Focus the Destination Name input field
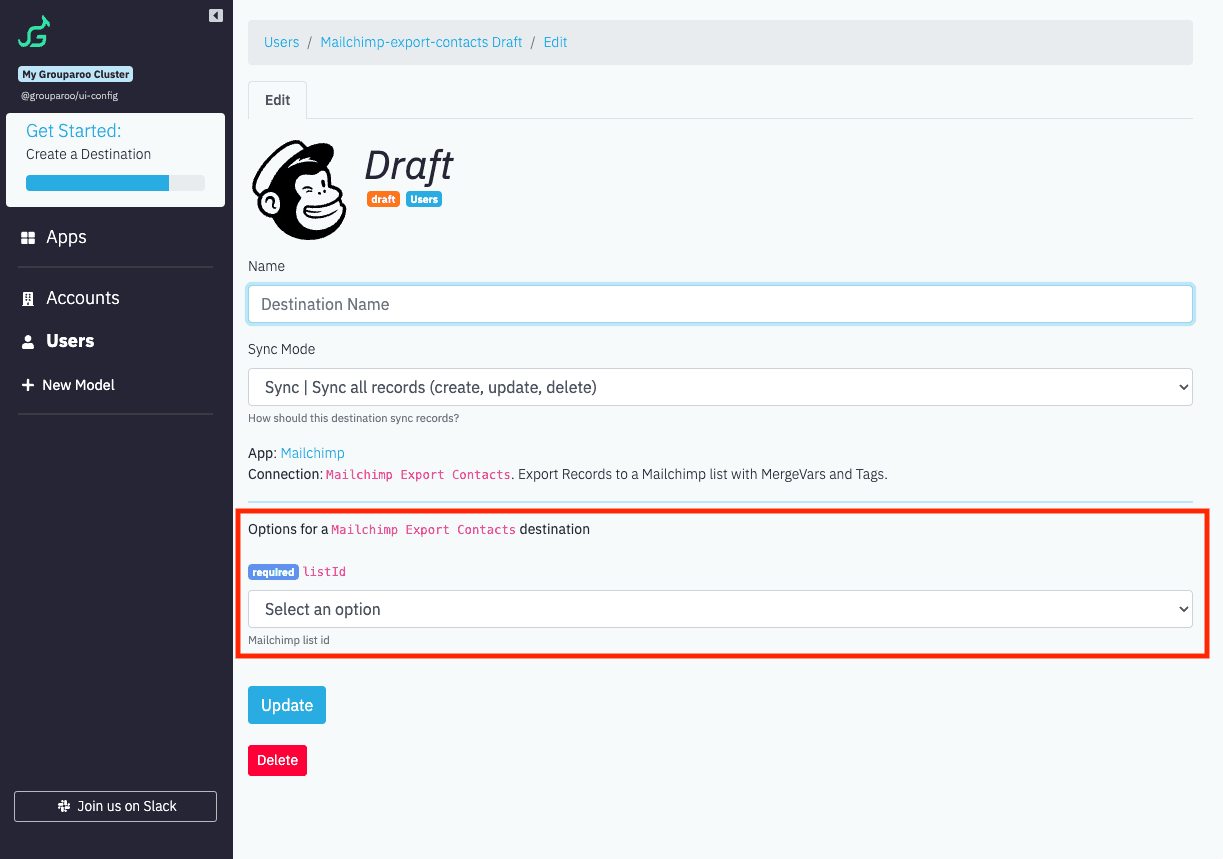The width and height of the screenshot is (1223, 859). click(720, 304)
